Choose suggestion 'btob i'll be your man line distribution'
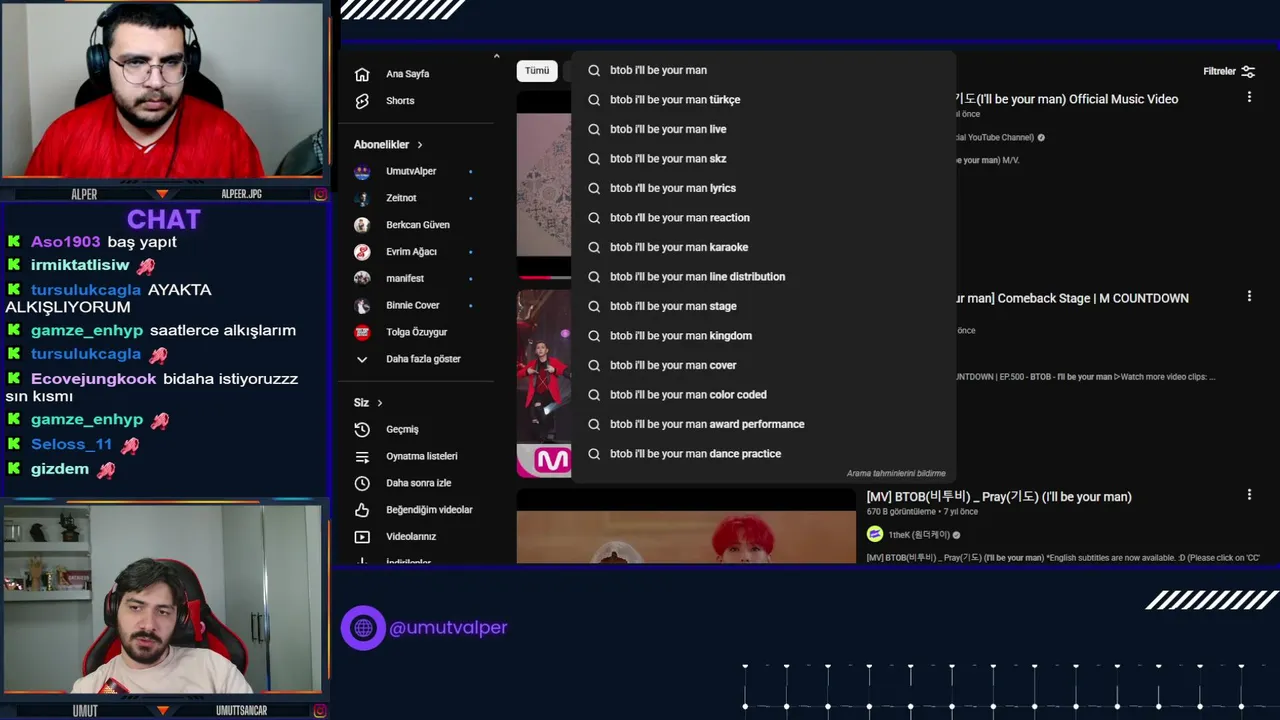Image resolution: width=1280 pixels, height=720 pixels. (x=763, y=277)
